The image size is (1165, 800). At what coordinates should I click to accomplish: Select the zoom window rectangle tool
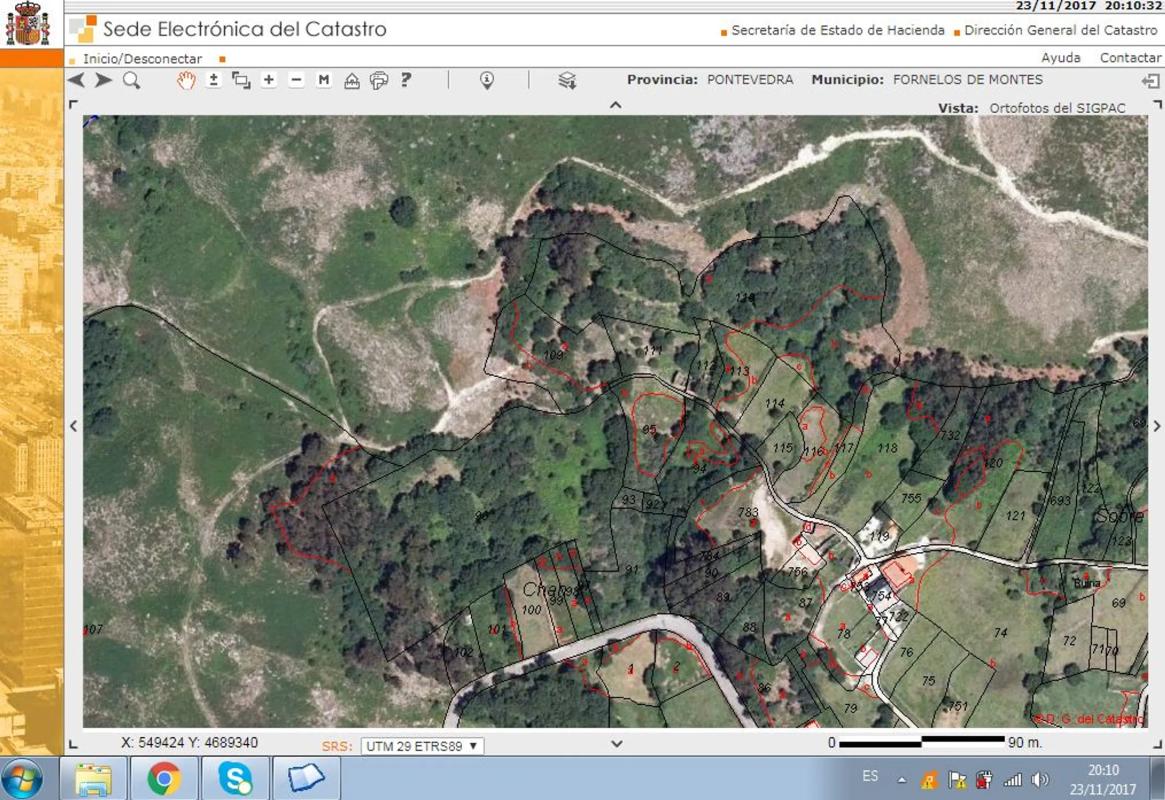[x=241, y=81]
